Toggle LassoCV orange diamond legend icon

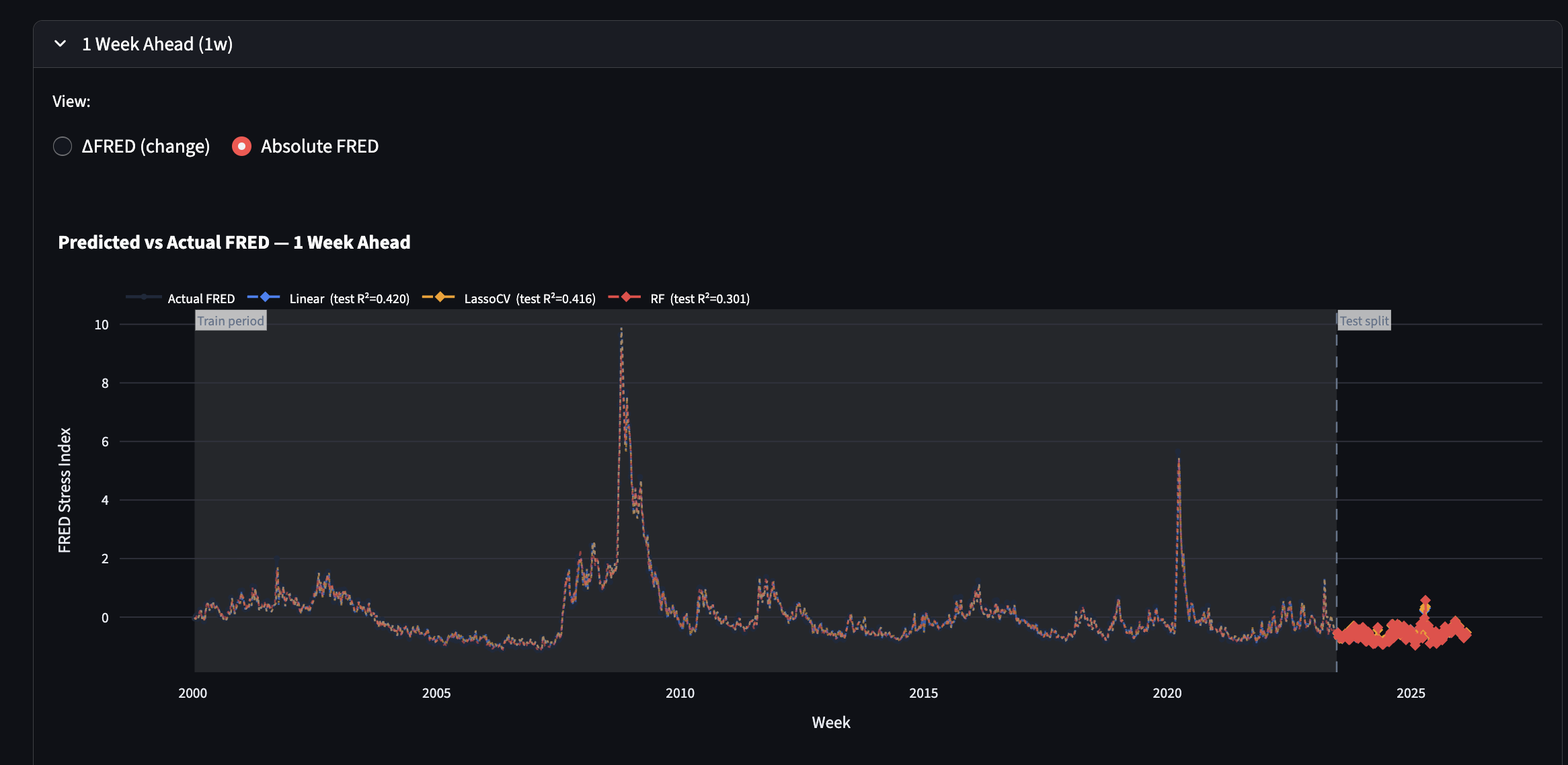439,297
